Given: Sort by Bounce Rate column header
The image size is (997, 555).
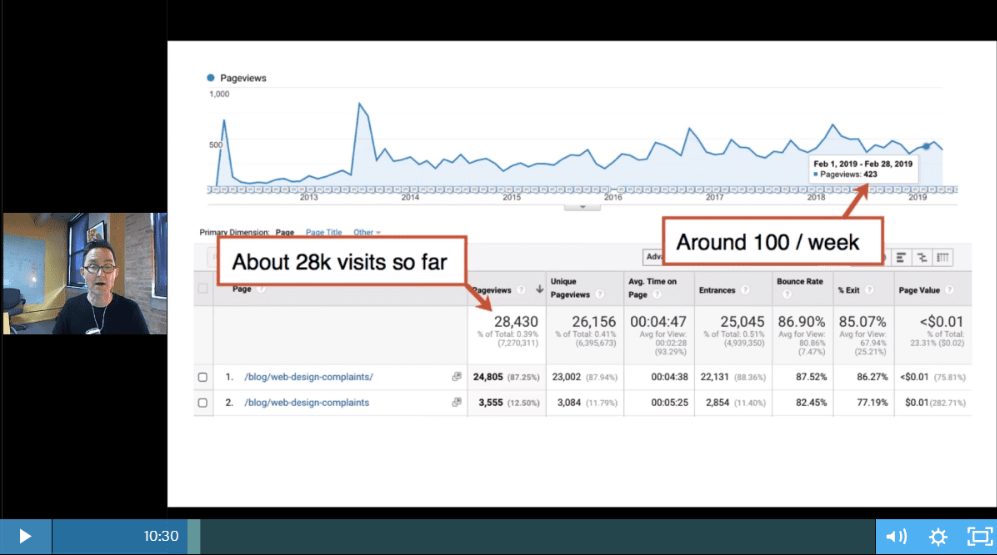Looking at the screenshot, I should point(799,281).
